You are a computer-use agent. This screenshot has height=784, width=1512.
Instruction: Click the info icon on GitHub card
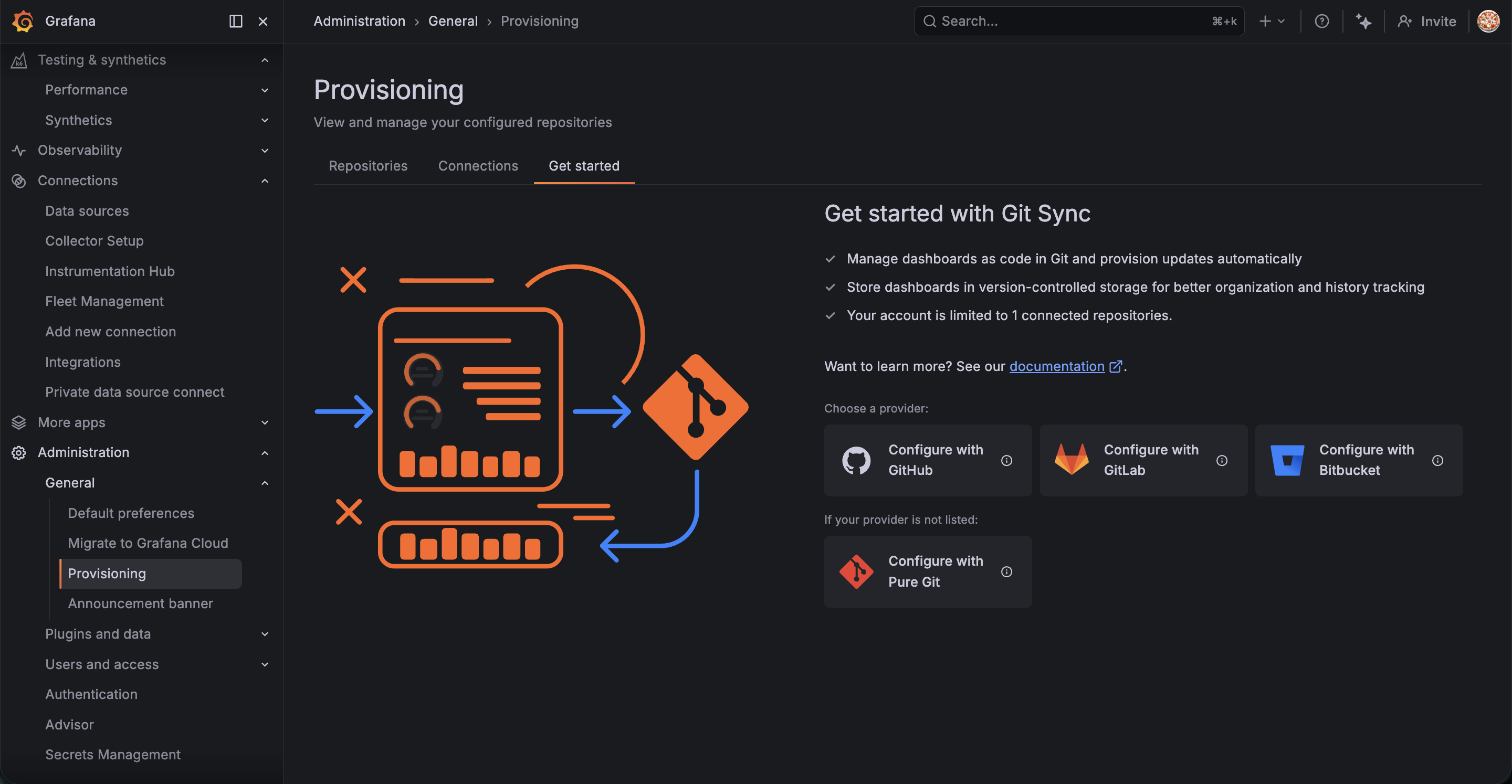tap(1006, 461)
